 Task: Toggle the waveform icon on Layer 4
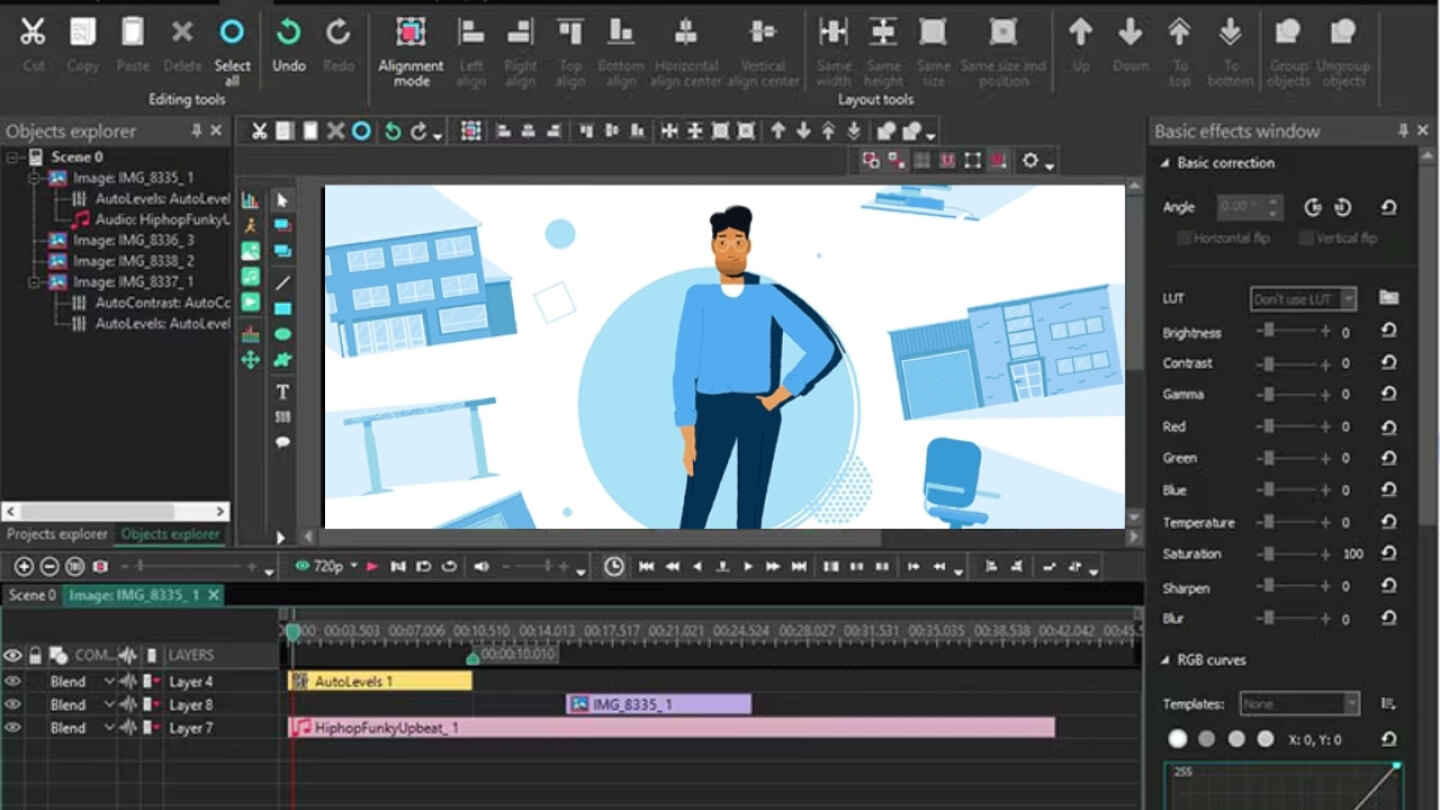tap(128, 681)
